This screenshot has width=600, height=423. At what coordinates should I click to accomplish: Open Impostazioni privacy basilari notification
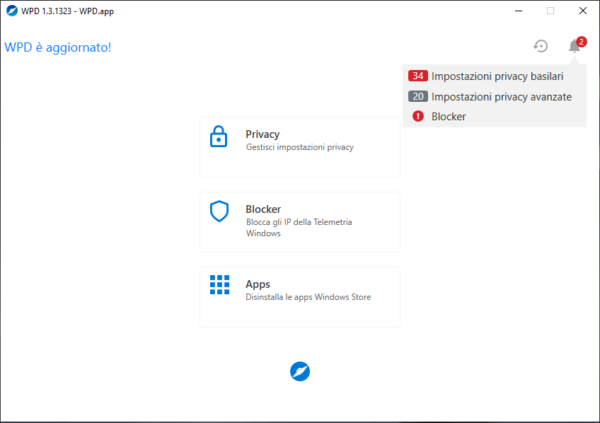[494, 76]
